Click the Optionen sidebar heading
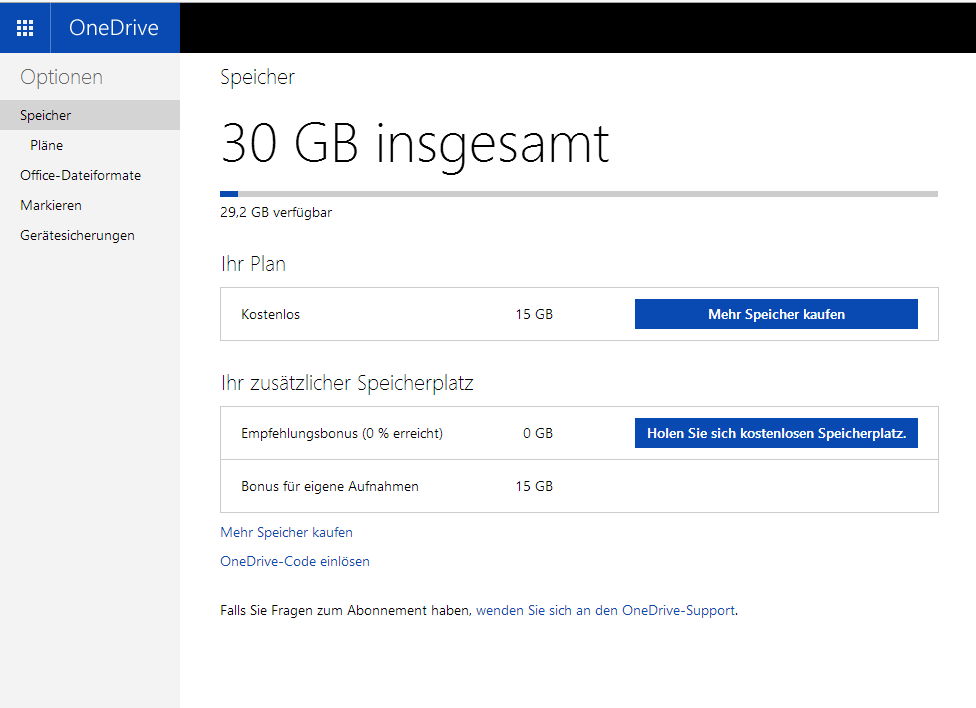This screenshot has height=708, width=976. click(x=62, y=77)
